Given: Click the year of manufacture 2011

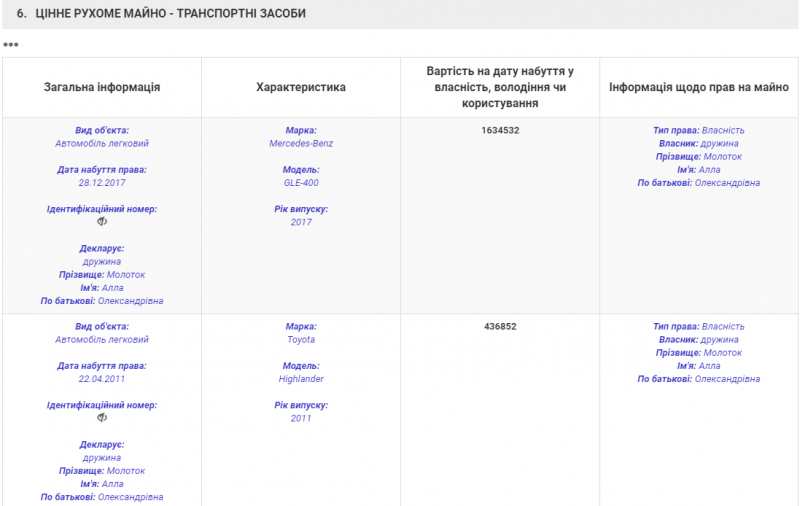Looking at the screenshot, I should [x=301, y=418].
